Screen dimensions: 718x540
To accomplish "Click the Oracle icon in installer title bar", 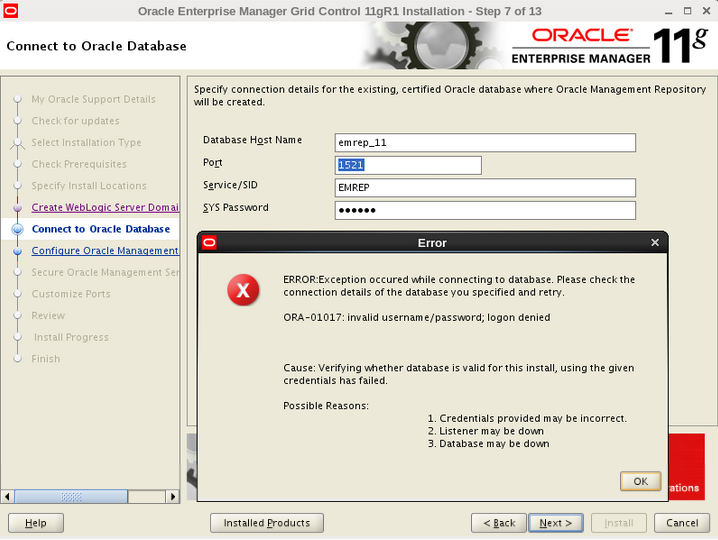I will pos(11,11).
